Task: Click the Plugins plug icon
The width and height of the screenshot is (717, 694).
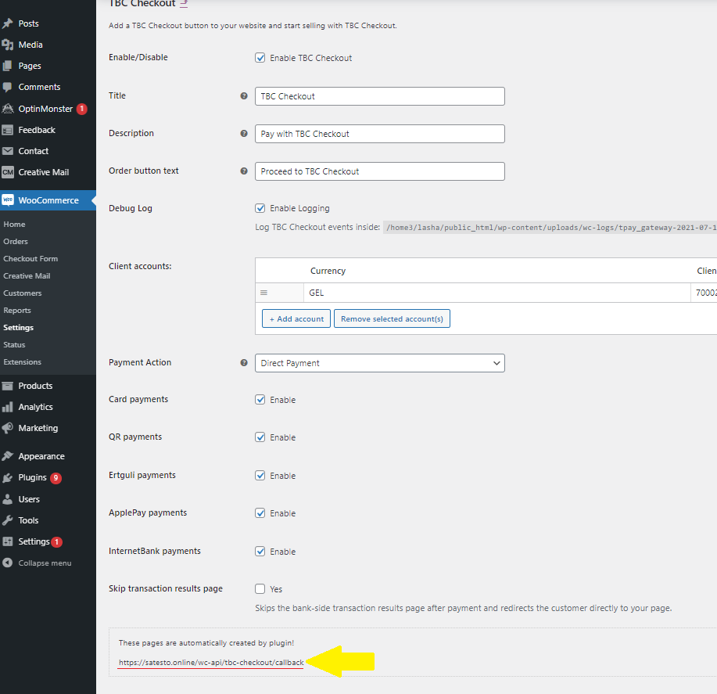Action: coord(7,478)
